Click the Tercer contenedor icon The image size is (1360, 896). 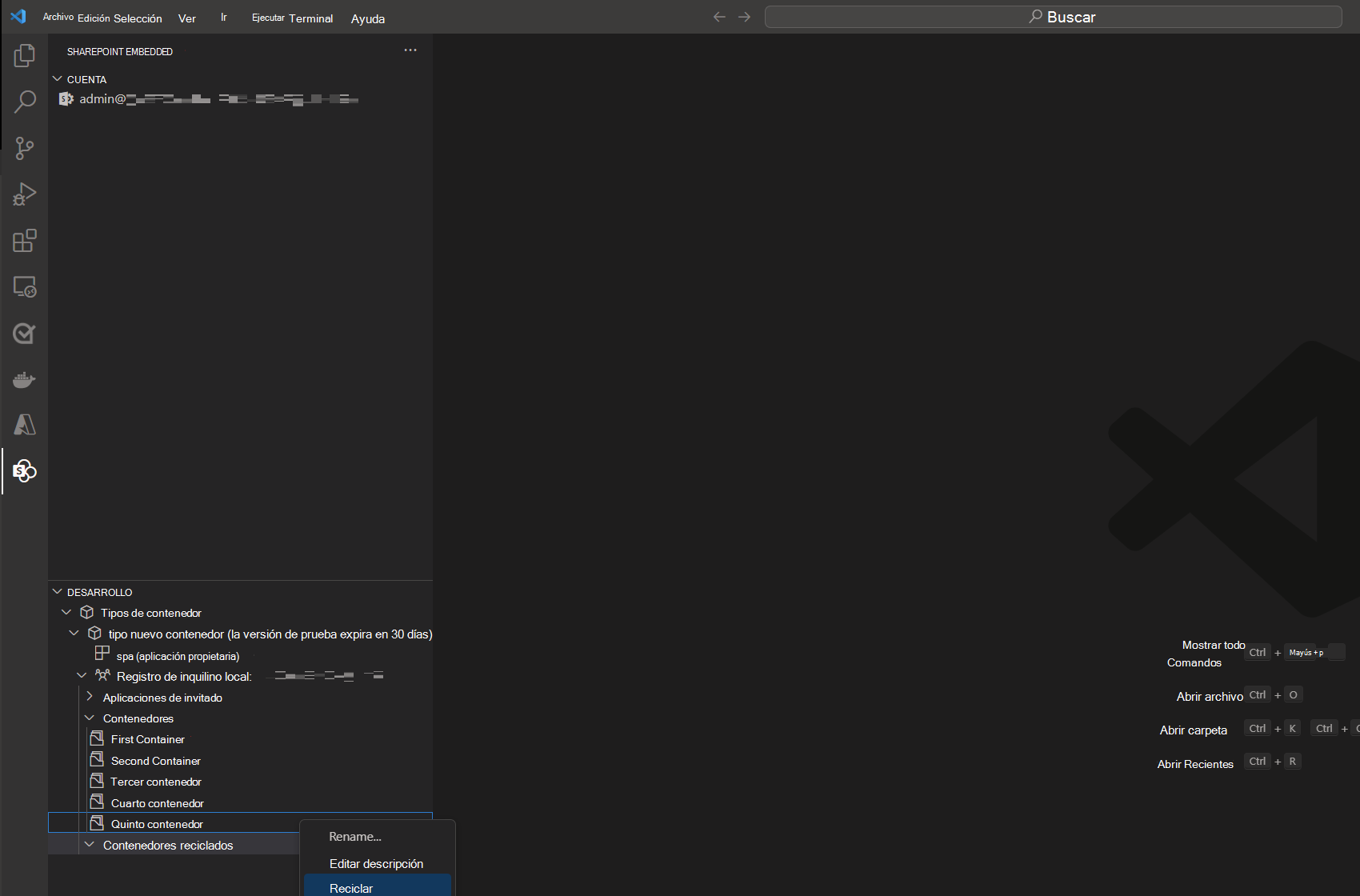pyautogui.click(x=97, y=780)
